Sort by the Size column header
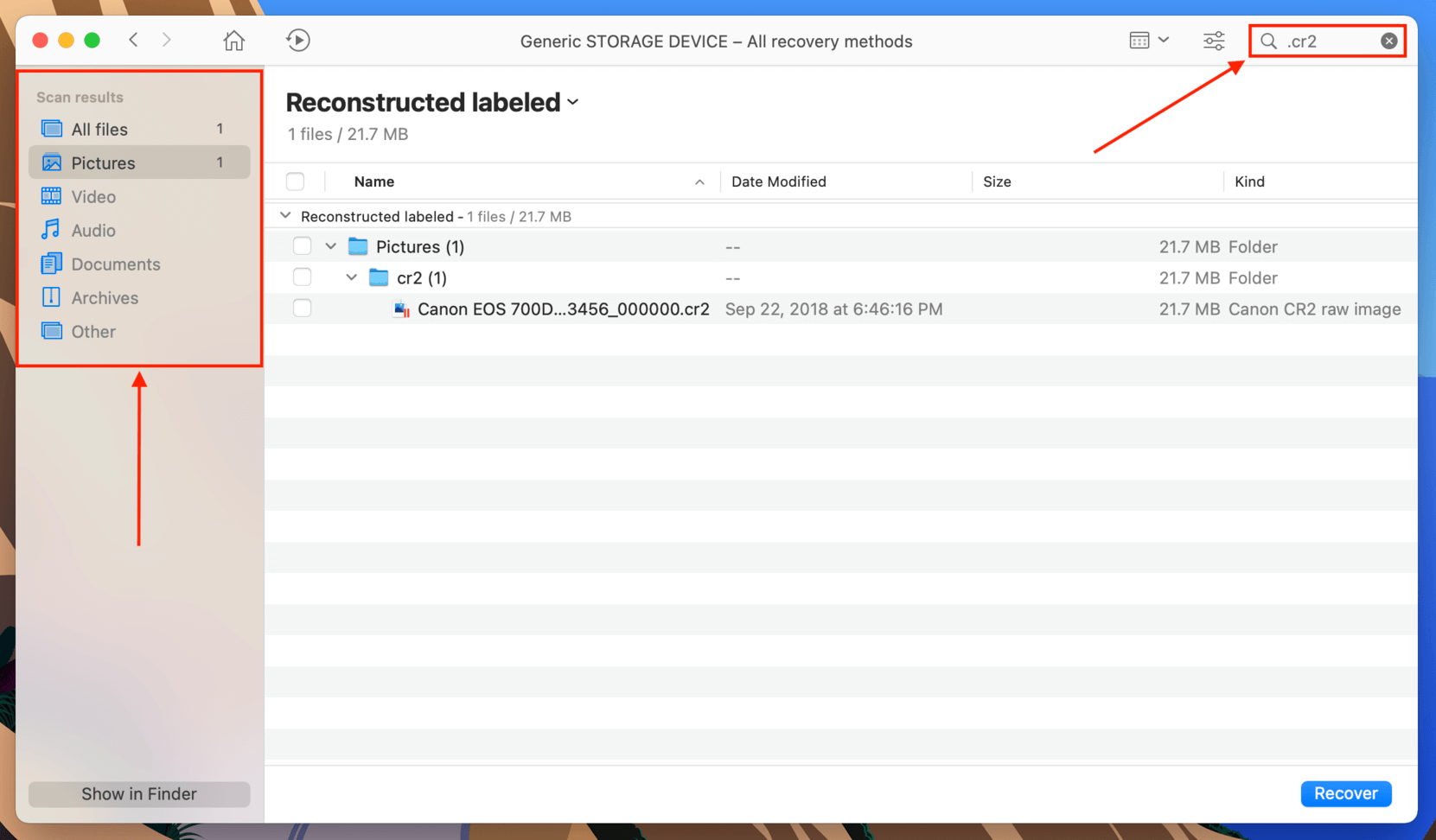1436x840 pixels. 997,181
